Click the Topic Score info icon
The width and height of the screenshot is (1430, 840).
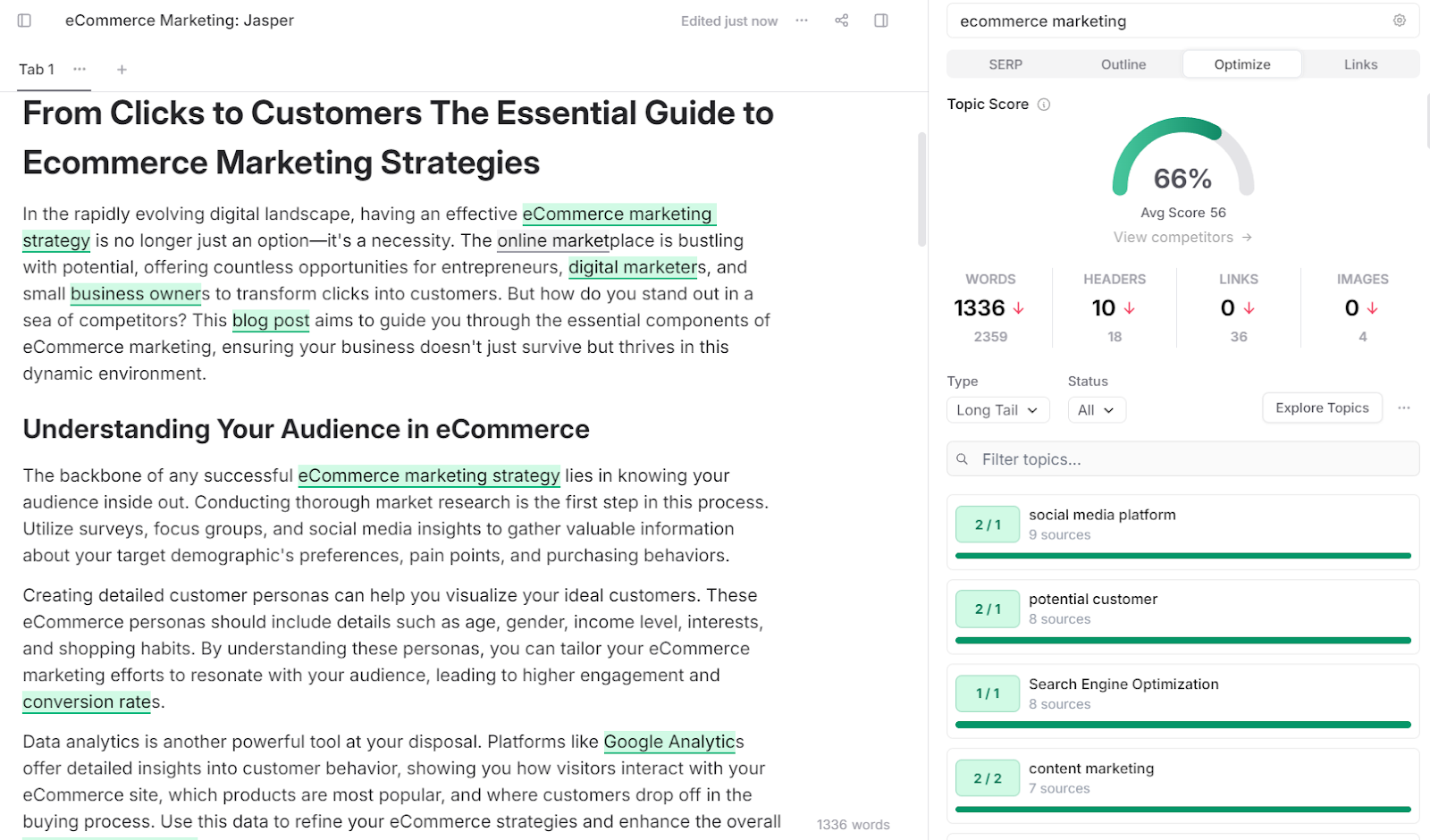tap(1044, 105)
